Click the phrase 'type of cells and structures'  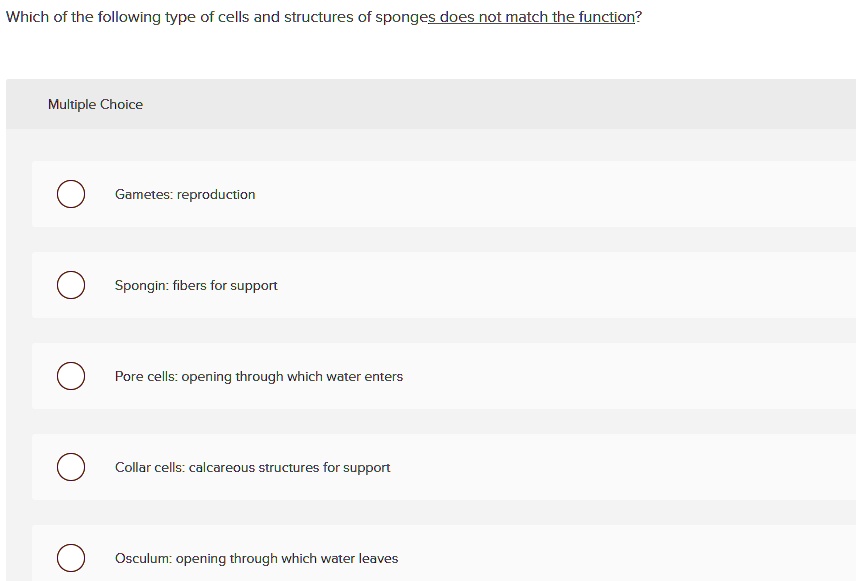coord(256,17)
